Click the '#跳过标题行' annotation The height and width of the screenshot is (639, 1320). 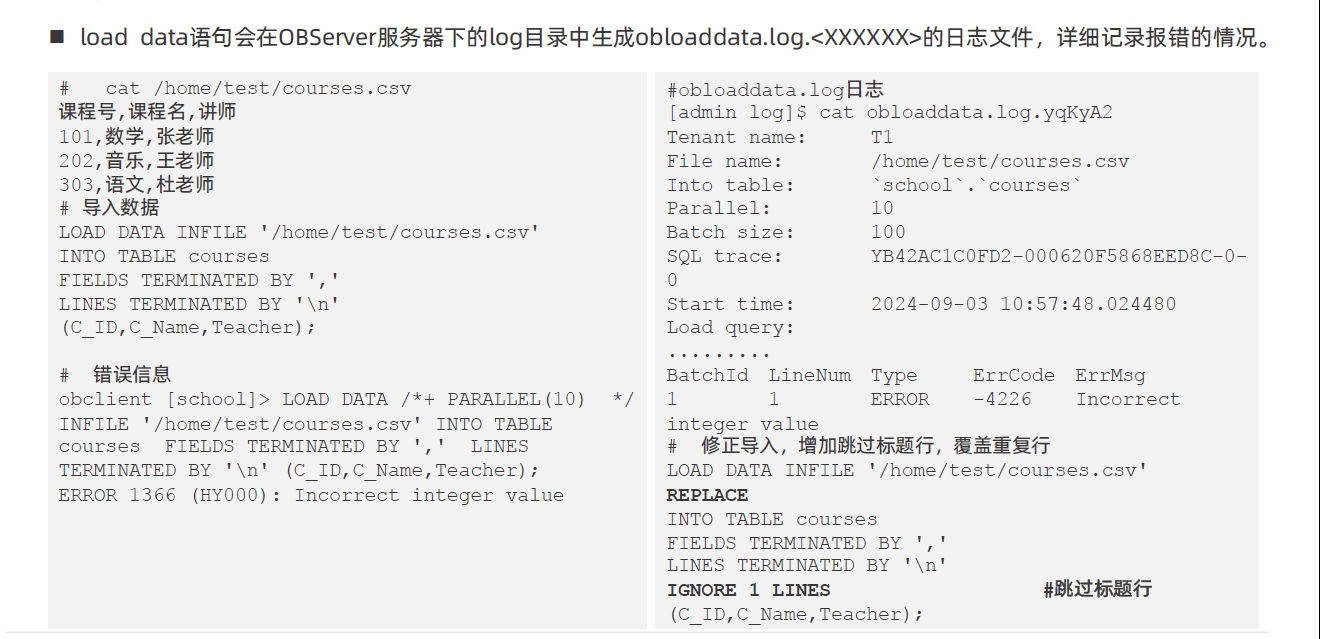click(1097, 589)
